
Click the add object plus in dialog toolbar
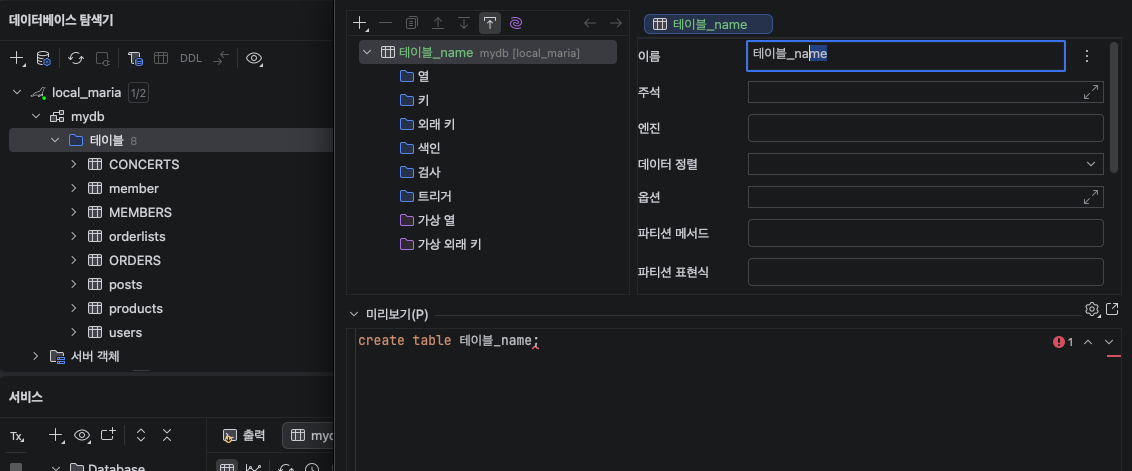coord(360,23)
